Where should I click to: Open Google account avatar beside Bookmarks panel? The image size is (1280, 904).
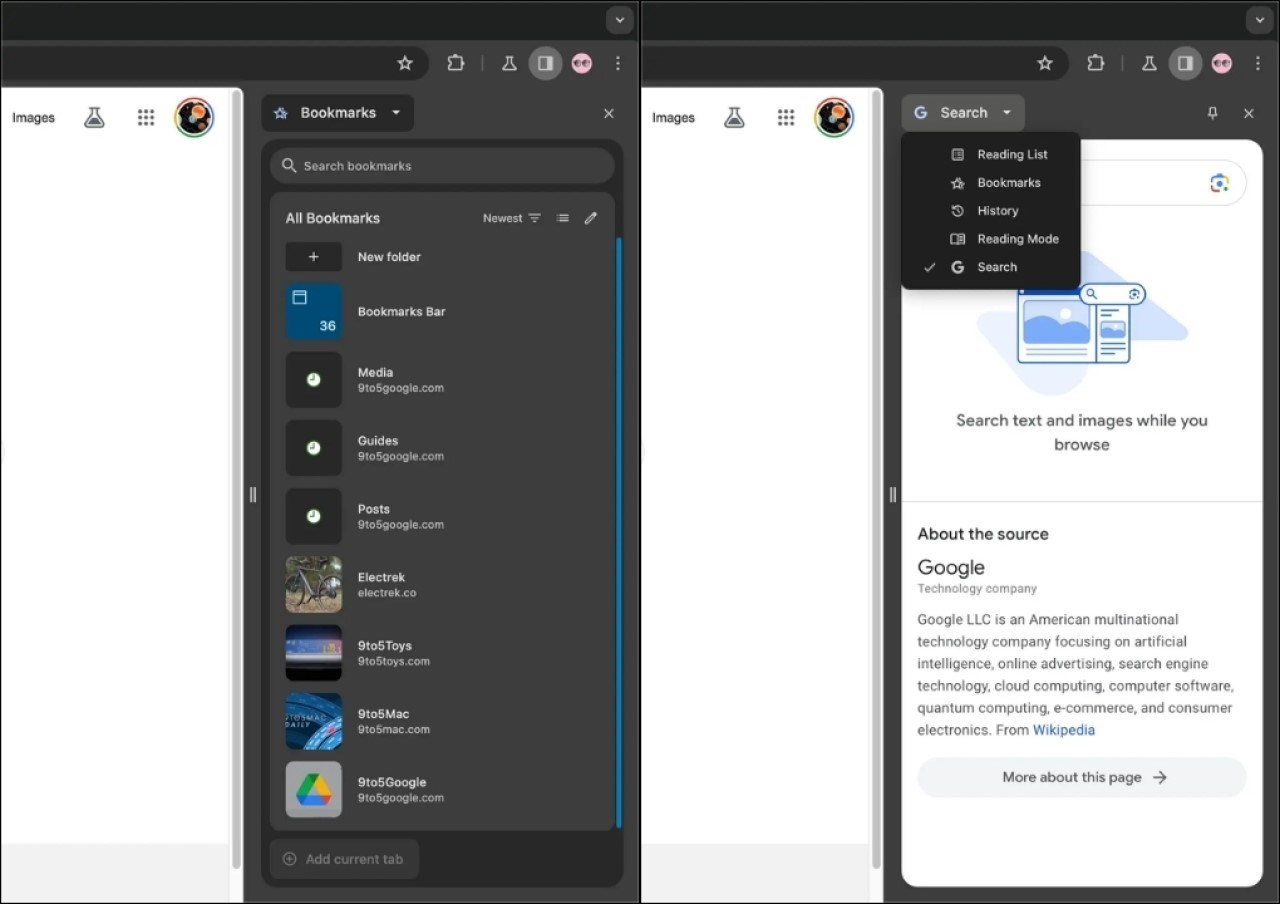click(x=194, y=118)
